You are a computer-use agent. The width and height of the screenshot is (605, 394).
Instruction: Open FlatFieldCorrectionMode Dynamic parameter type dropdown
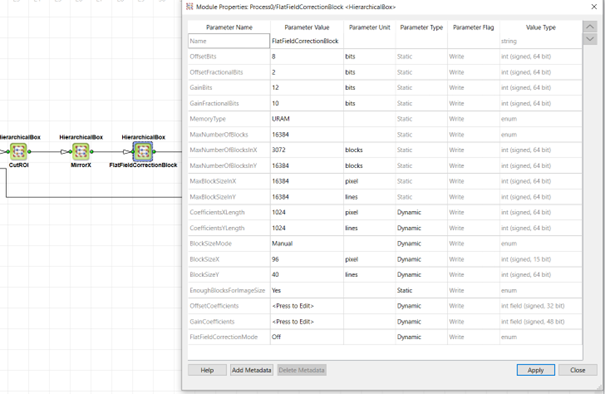(x=421, y=337)
